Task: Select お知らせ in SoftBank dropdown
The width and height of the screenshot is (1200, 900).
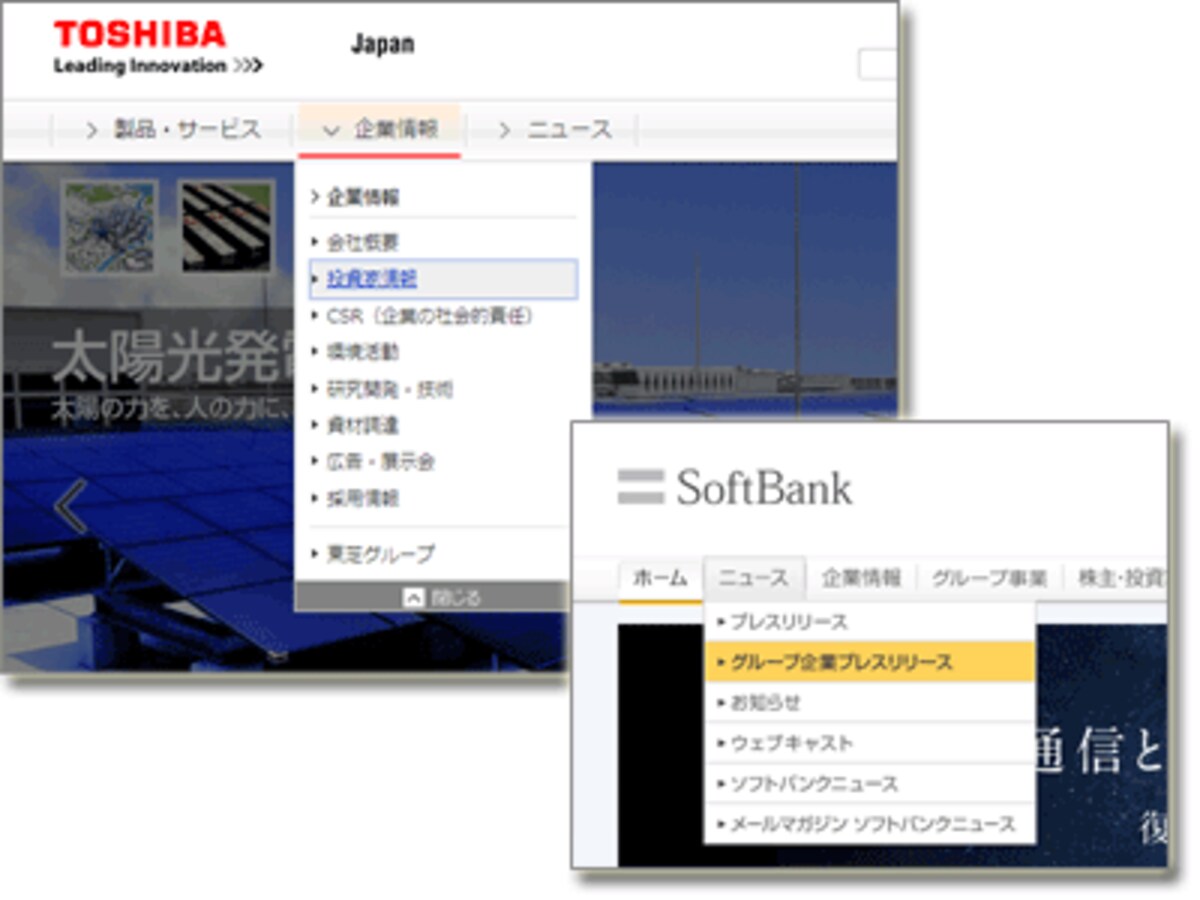Action: pos(870,702)
